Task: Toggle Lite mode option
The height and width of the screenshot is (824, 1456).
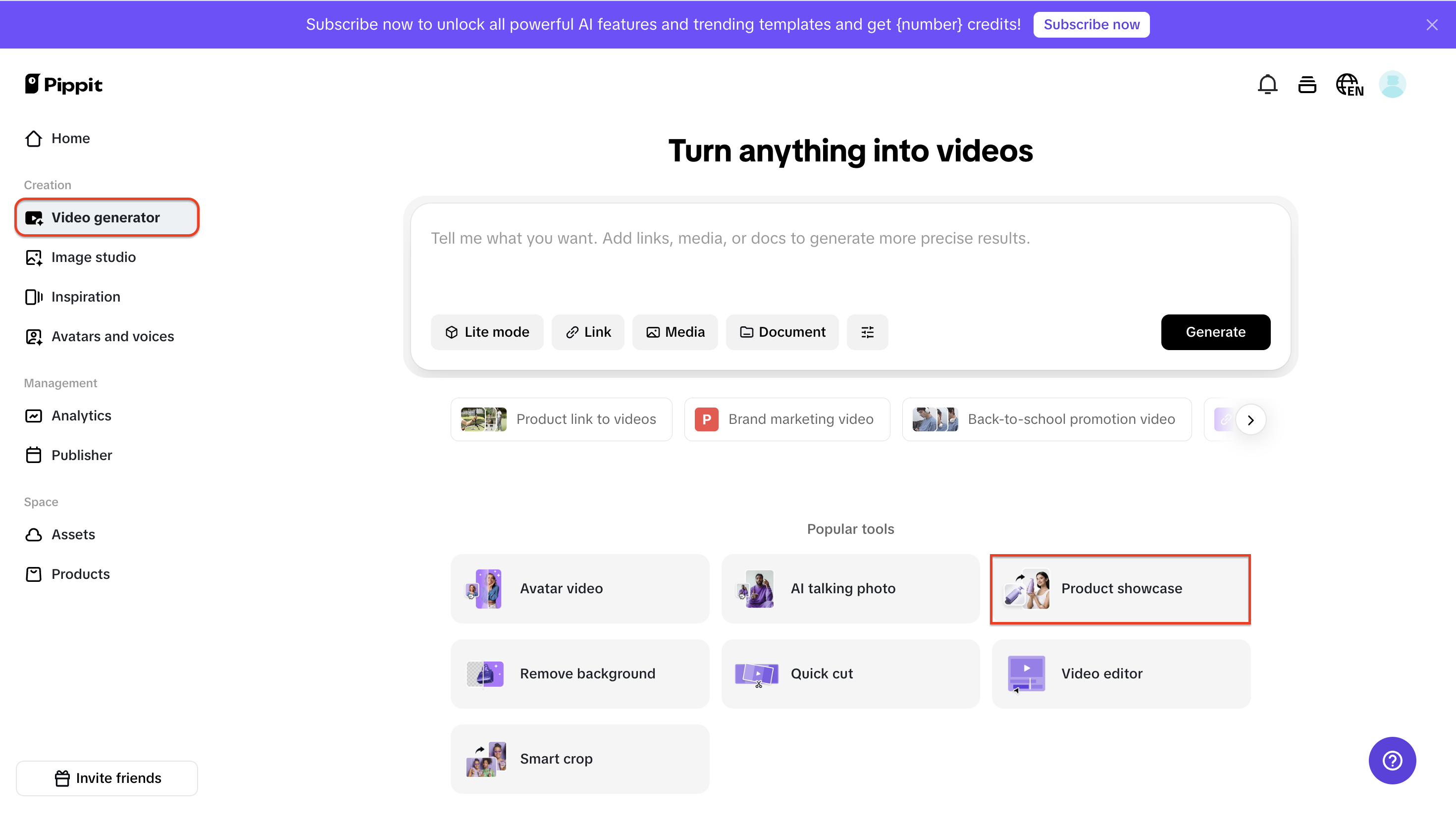Action: click(x=487, y=332)
